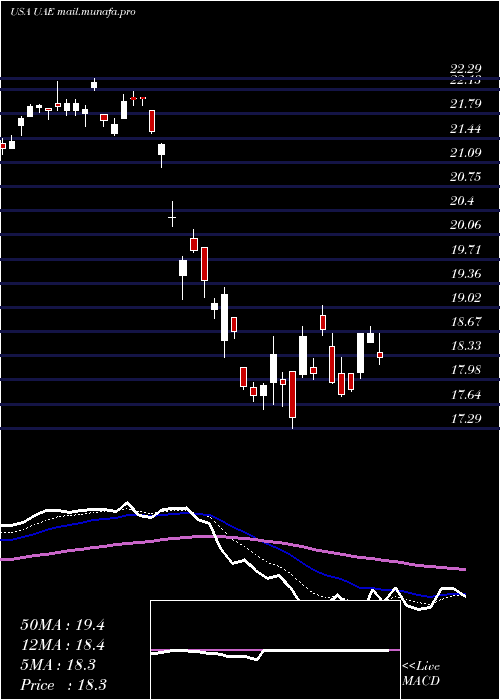Screen dimensions: 500x700
Task: Click the 20.75 price axis label
Action: pyautogui.click(x=466, y=177)
